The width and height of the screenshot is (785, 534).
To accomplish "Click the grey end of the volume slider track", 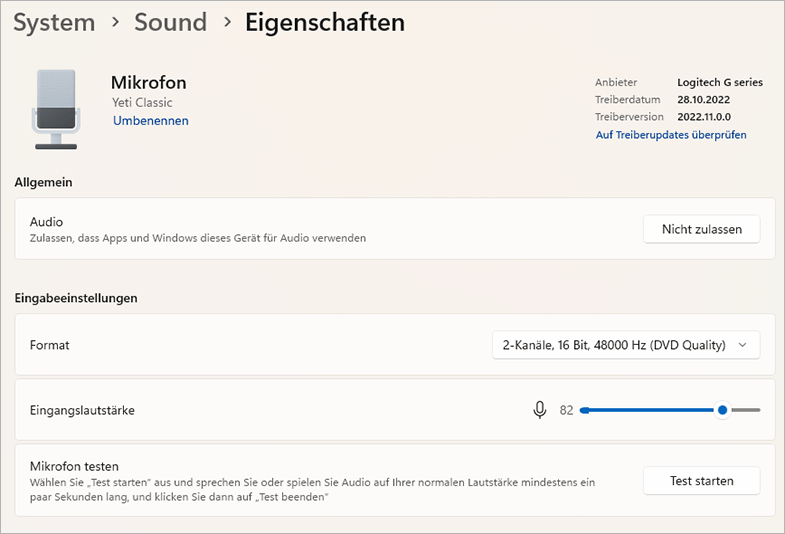I will [749, 410].
